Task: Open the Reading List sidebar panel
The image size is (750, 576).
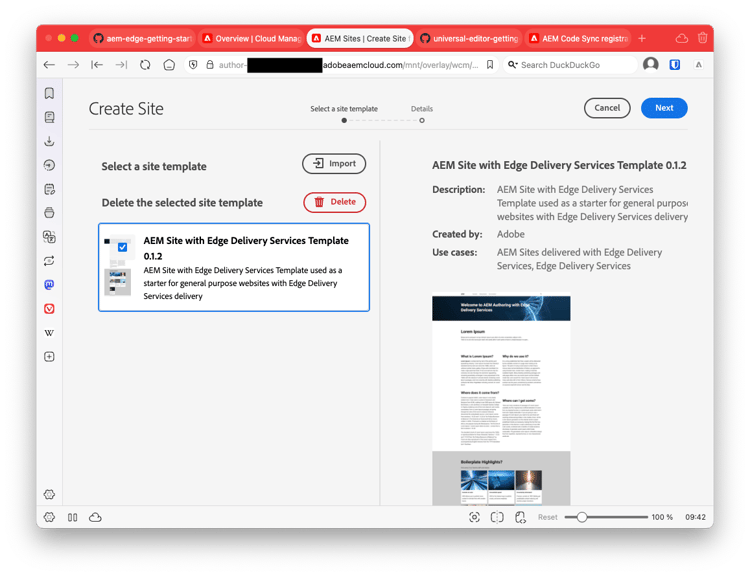Action: [49, 117]
